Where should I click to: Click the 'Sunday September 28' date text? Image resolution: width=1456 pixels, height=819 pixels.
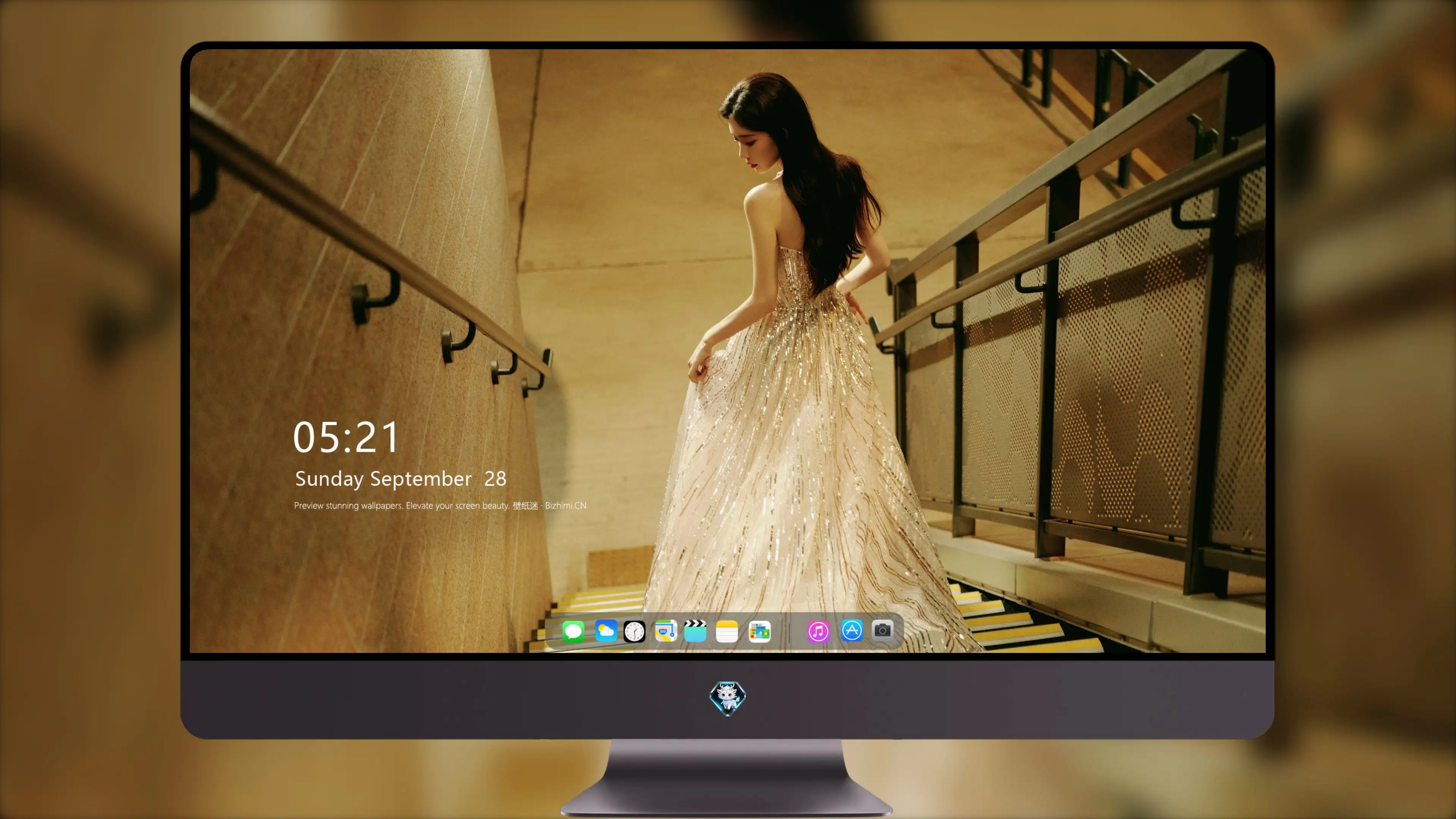401,479
